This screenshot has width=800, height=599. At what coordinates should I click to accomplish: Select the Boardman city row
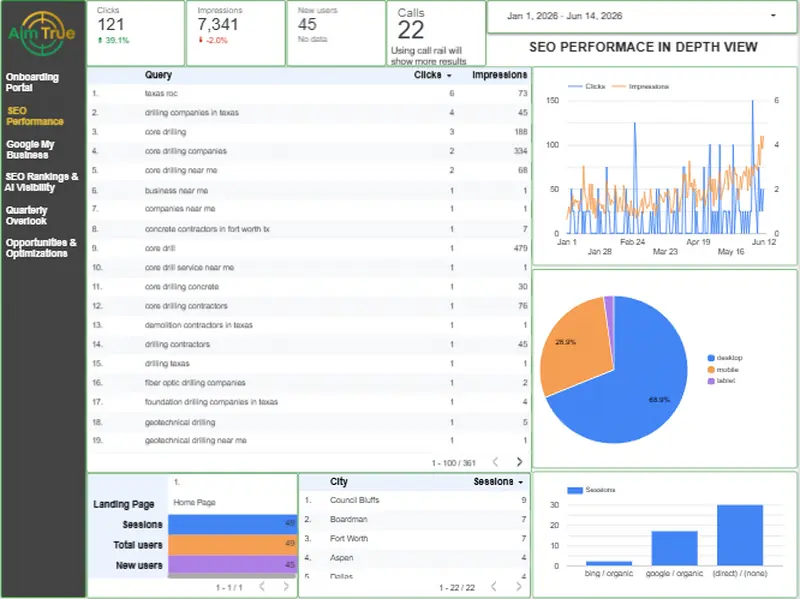point(414,519)
